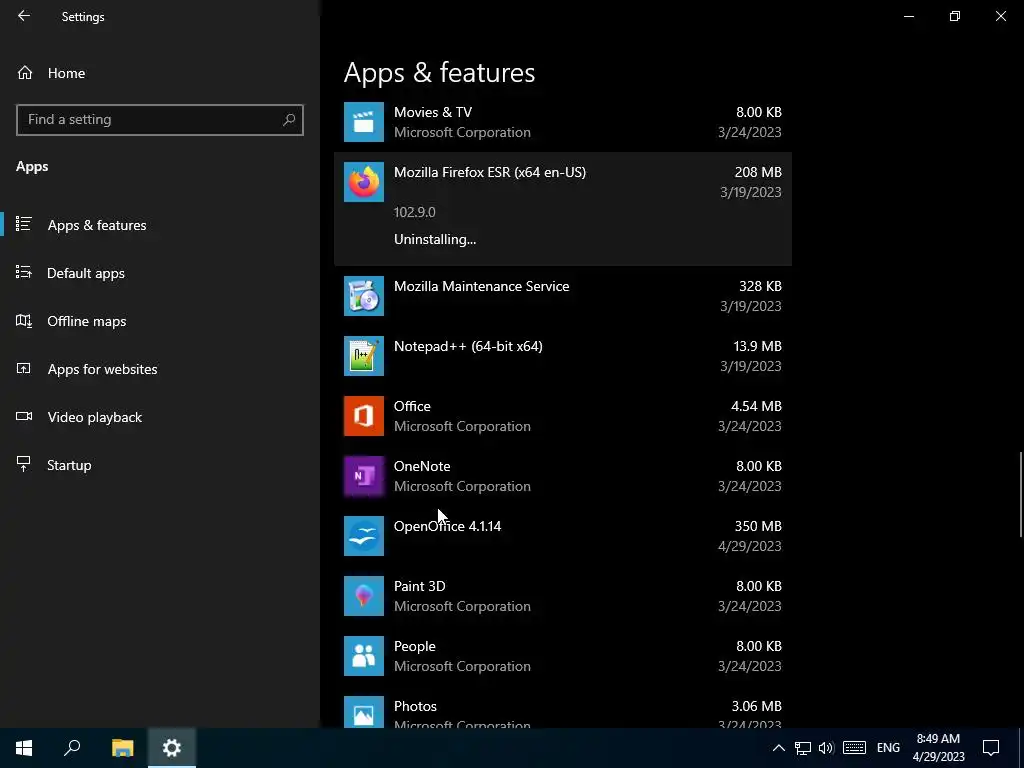Click the Apps & features page heading

pyautogui.click(x=440, y=72)
